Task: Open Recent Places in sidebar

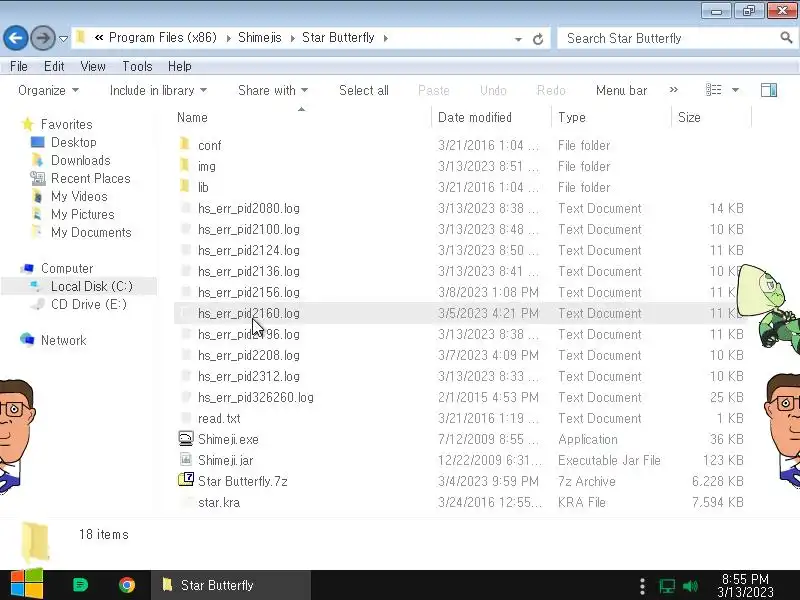Action: (91, 179)
